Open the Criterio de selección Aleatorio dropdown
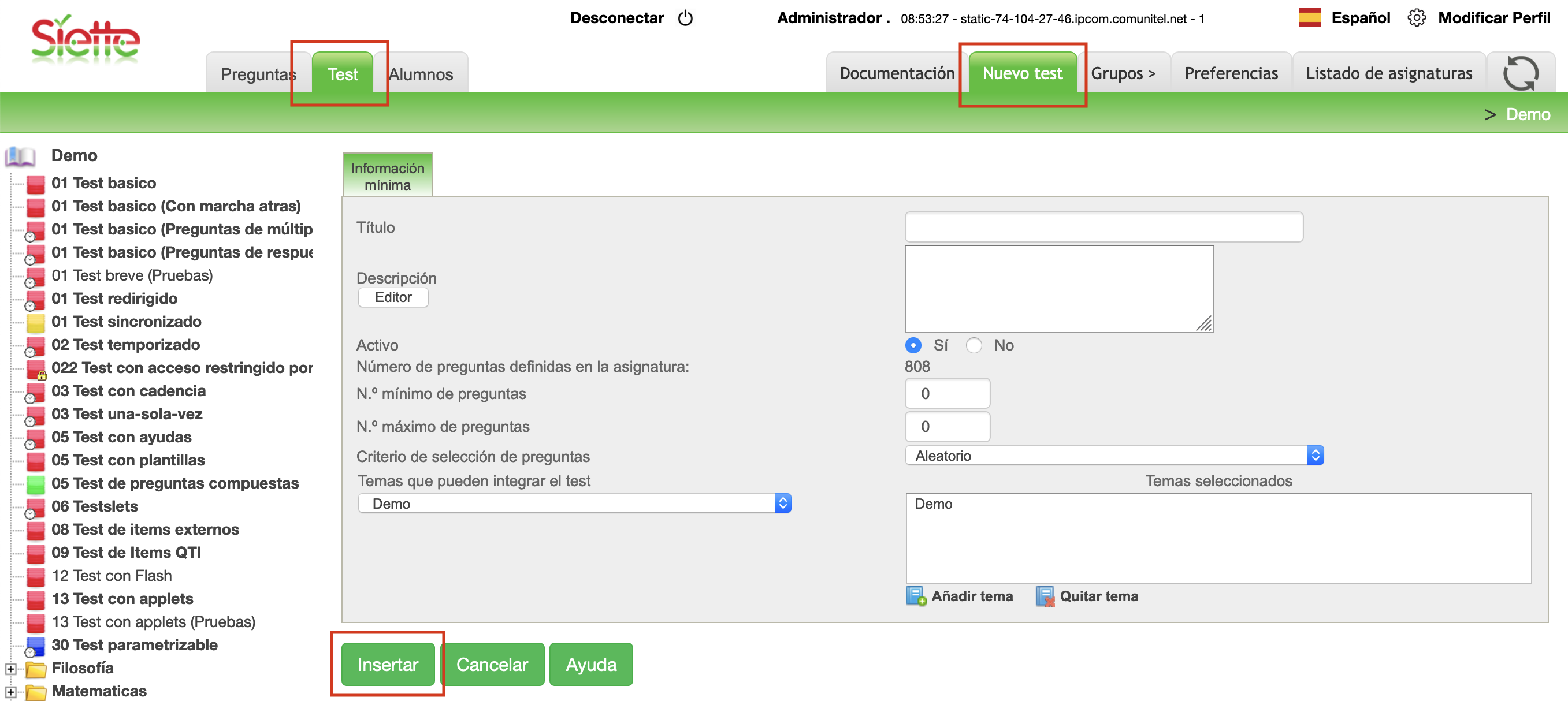 tap(1113, 456)
